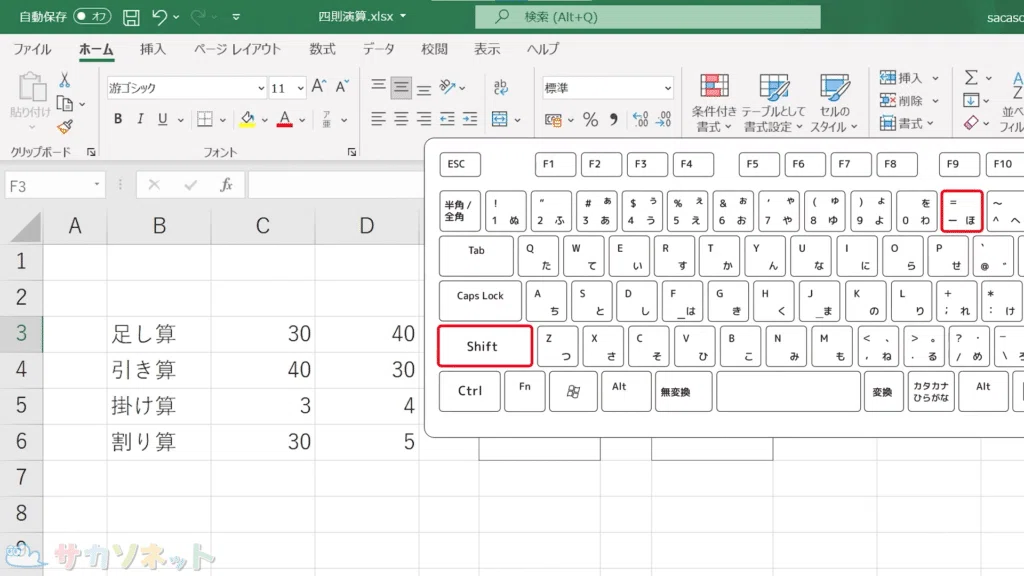
Task: Click the Merge & Center icon
Action: point(500,119)
